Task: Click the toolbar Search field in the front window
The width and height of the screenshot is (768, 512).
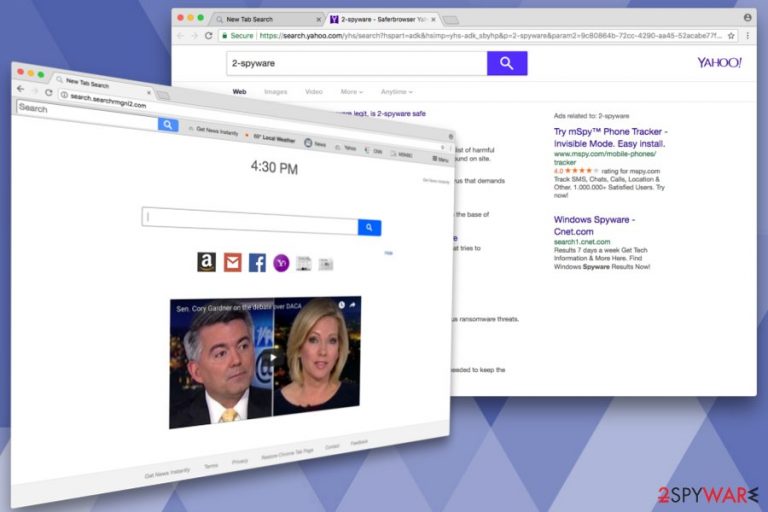Action: point(87,115)
